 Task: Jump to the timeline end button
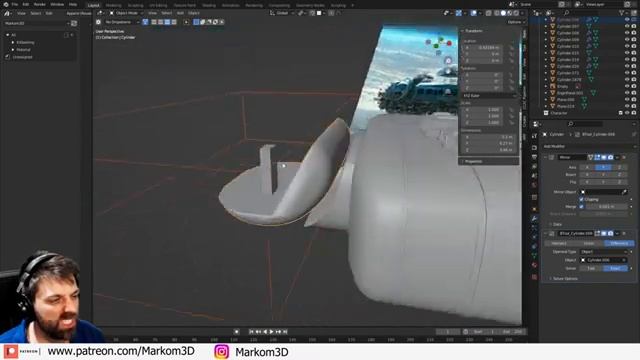coord(285,332)
